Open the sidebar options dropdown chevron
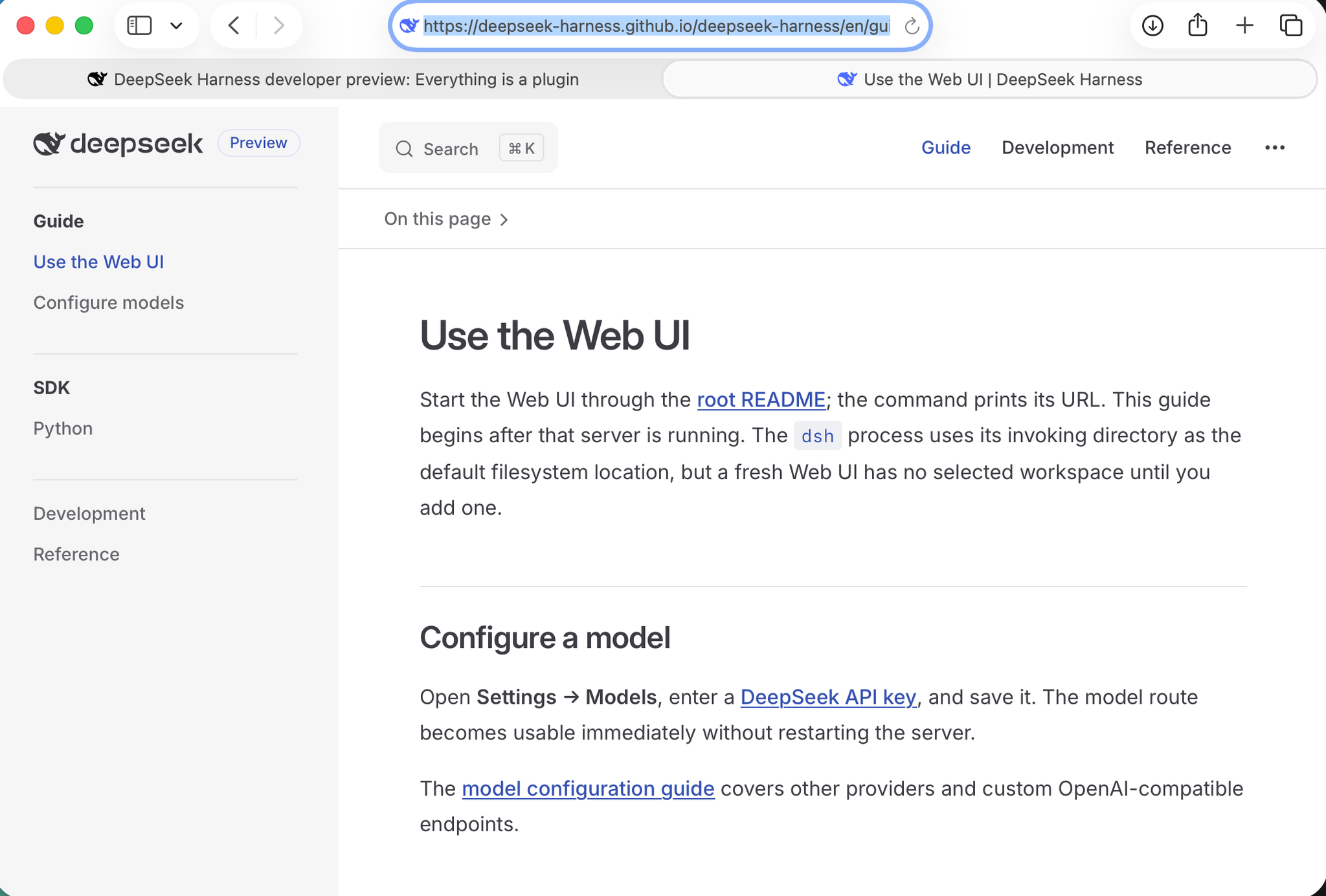 176,26
